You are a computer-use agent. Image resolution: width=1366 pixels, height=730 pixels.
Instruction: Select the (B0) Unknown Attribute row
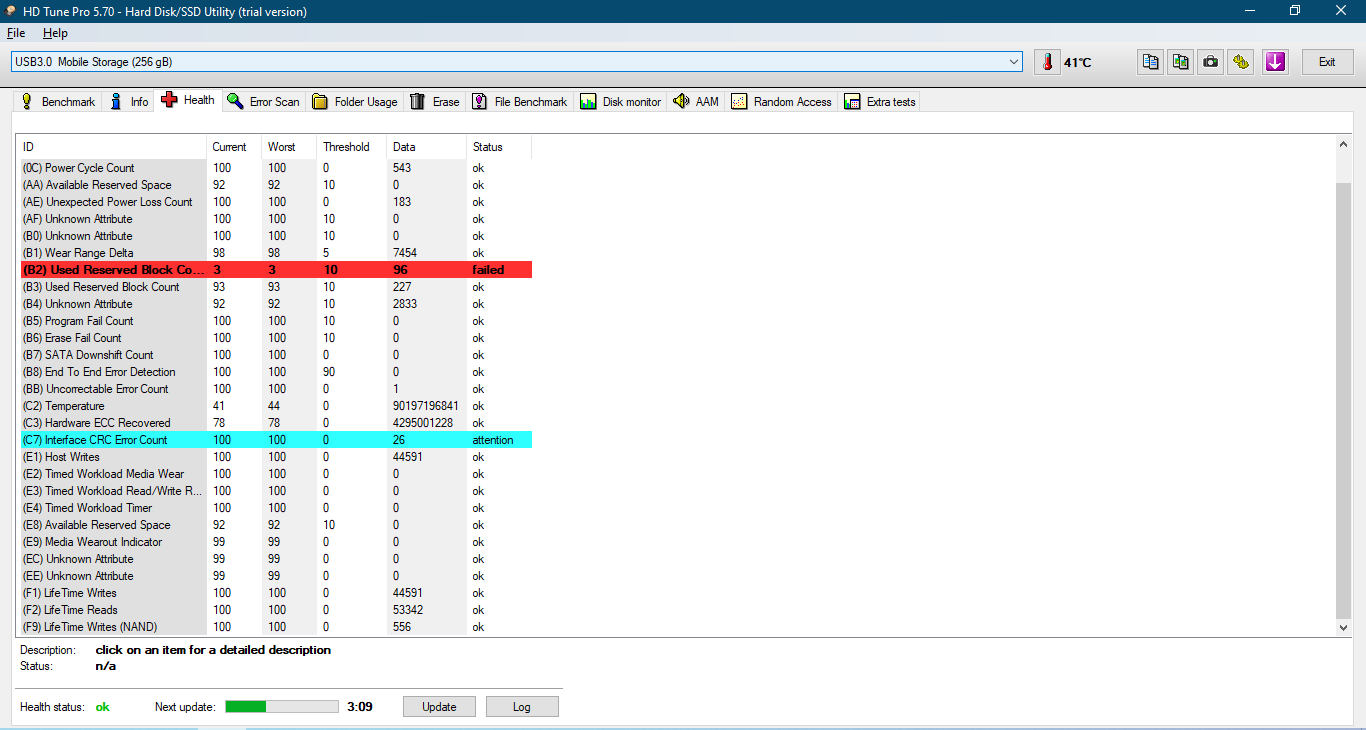(x=276, y=236)
